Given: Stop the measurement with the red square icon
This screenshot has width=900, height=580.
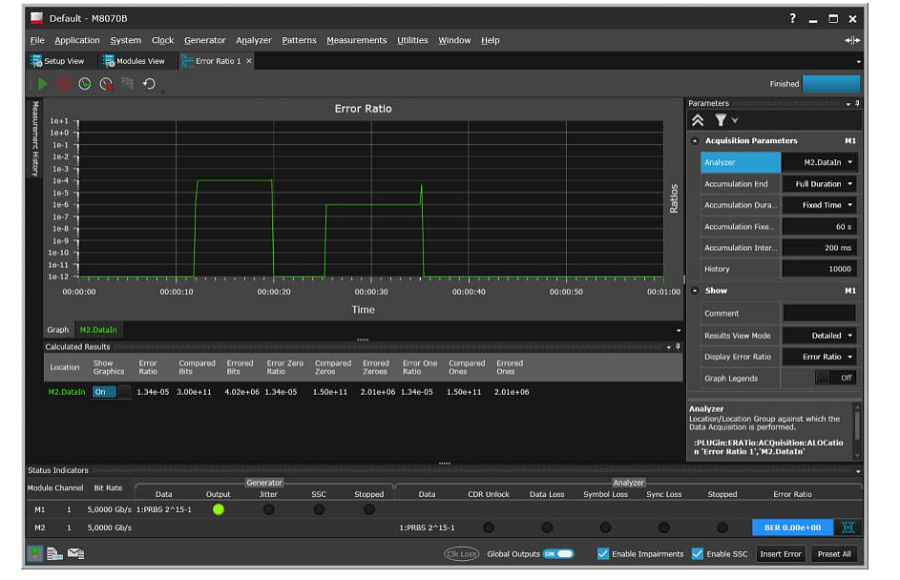Looking at the screenshot, I should point(64,84).
